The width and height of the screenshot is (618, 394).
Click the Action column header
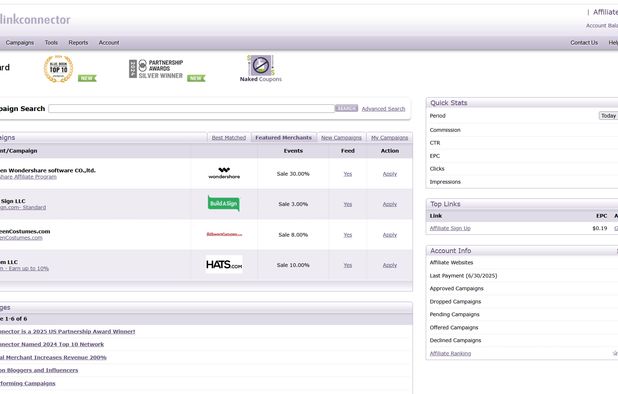pyautogui.click(x=390, y=151)
